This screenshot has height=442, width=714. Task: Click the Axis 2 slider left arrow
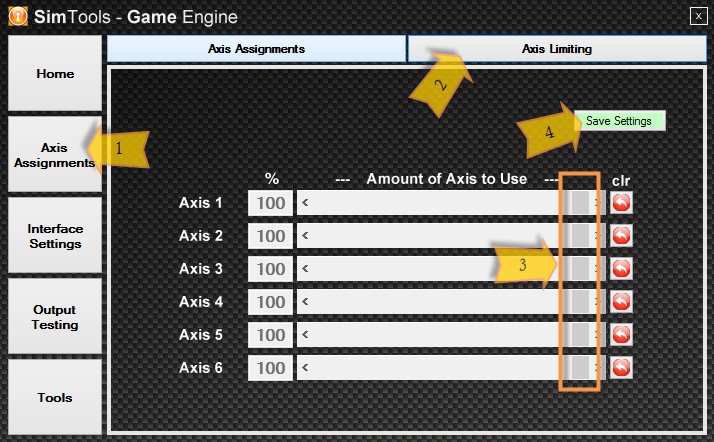click(x=305, y=235)
